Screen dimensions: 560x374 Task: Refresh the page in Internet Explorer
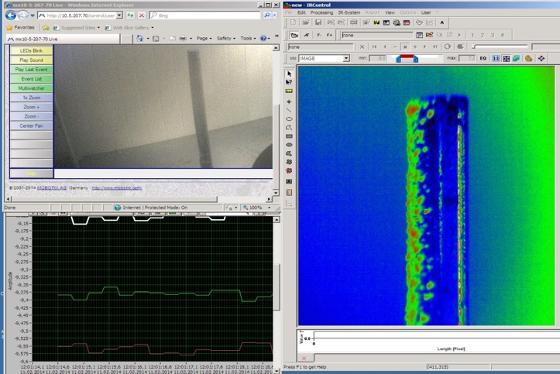pyautogui.click(x=131, y=15)
